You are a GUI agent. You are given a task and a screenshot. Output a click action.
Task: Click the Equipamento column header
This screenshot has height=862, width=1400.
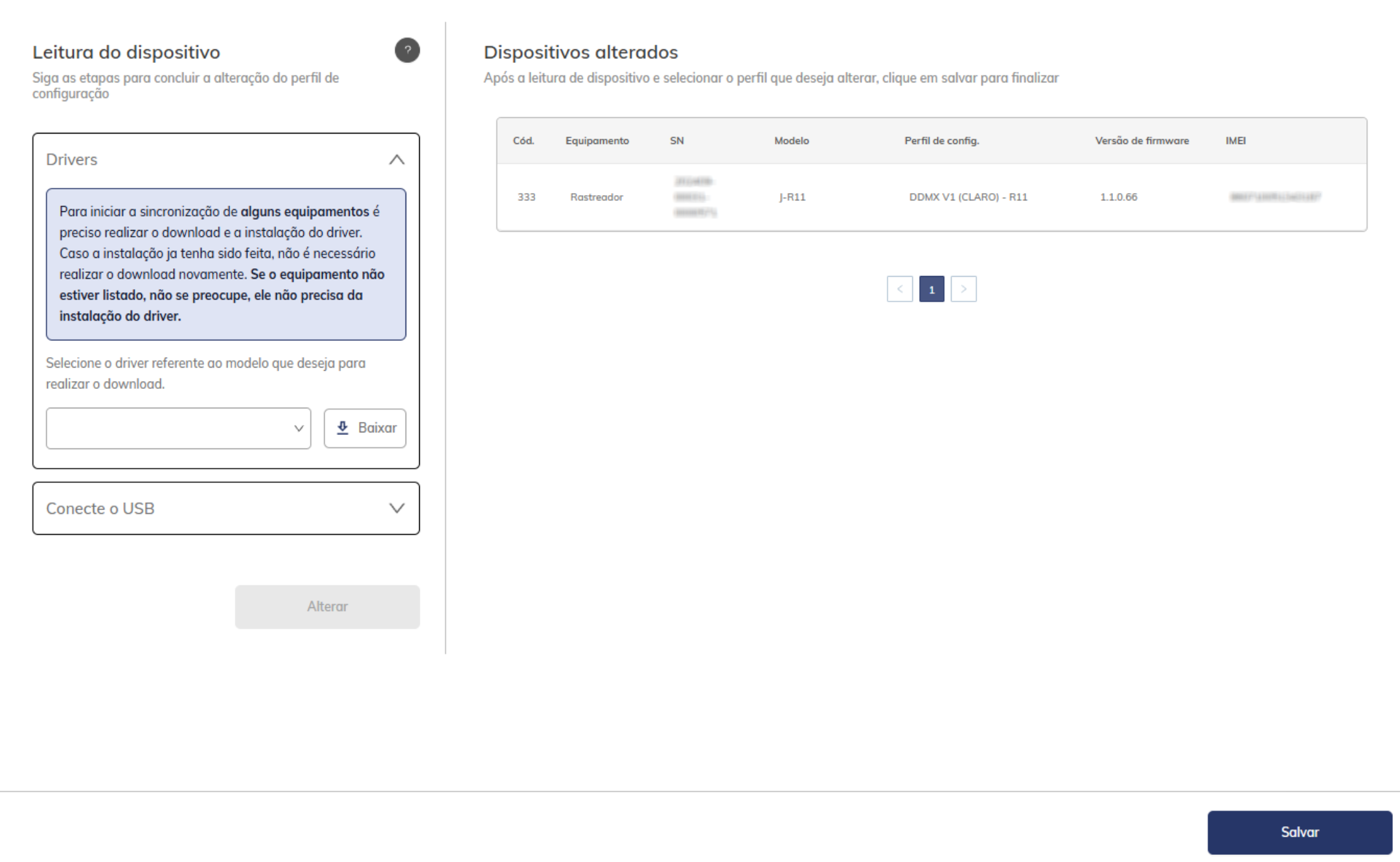point(597,141)
